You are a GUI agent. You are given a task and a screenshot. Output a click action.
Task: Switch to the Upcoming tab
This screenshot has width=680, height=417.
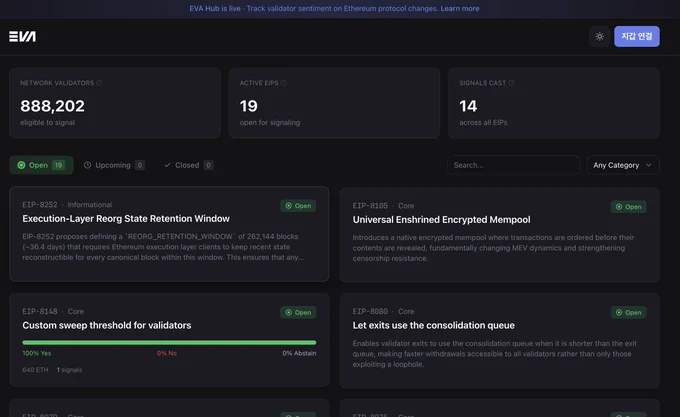tap(114, 165)
